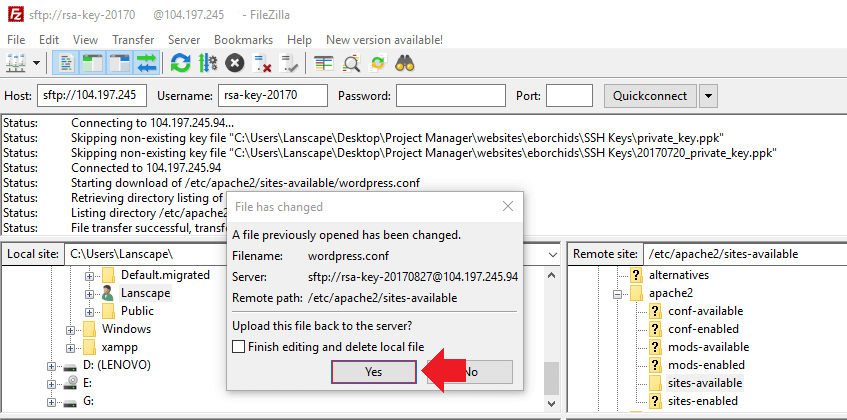
Task: Toggle synchronized browsing
Action: 378,63
